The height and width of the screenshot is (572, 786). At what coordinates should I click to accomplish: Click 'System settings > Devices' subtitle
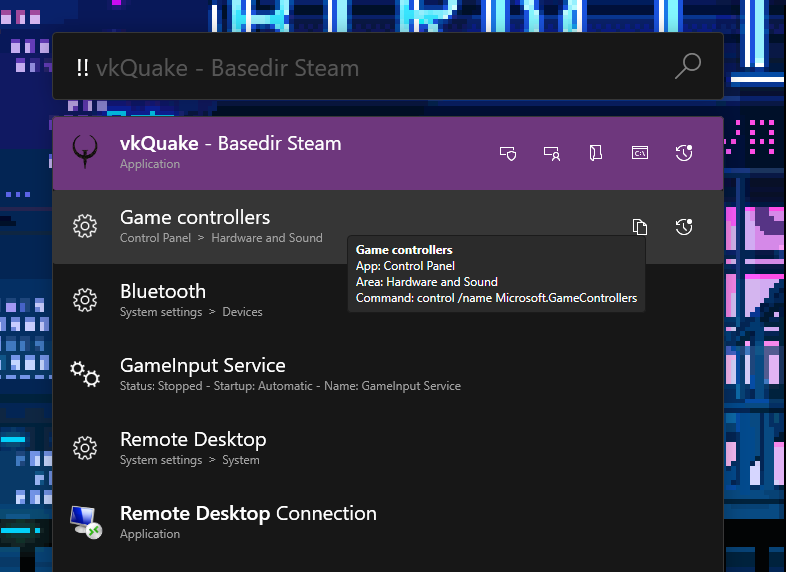[x=191, y=312]
